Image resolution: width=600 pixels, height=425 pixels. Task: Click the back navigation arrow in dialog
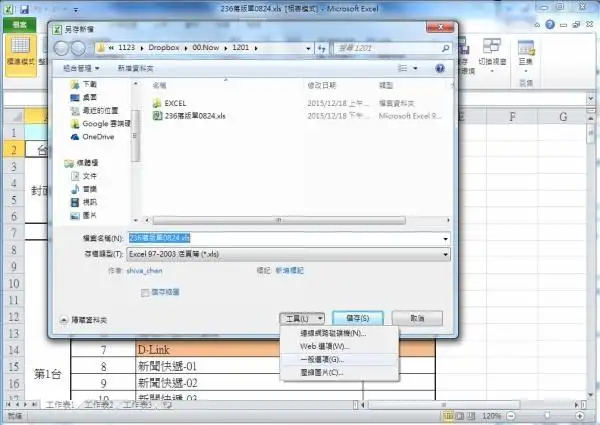point(64,47)
